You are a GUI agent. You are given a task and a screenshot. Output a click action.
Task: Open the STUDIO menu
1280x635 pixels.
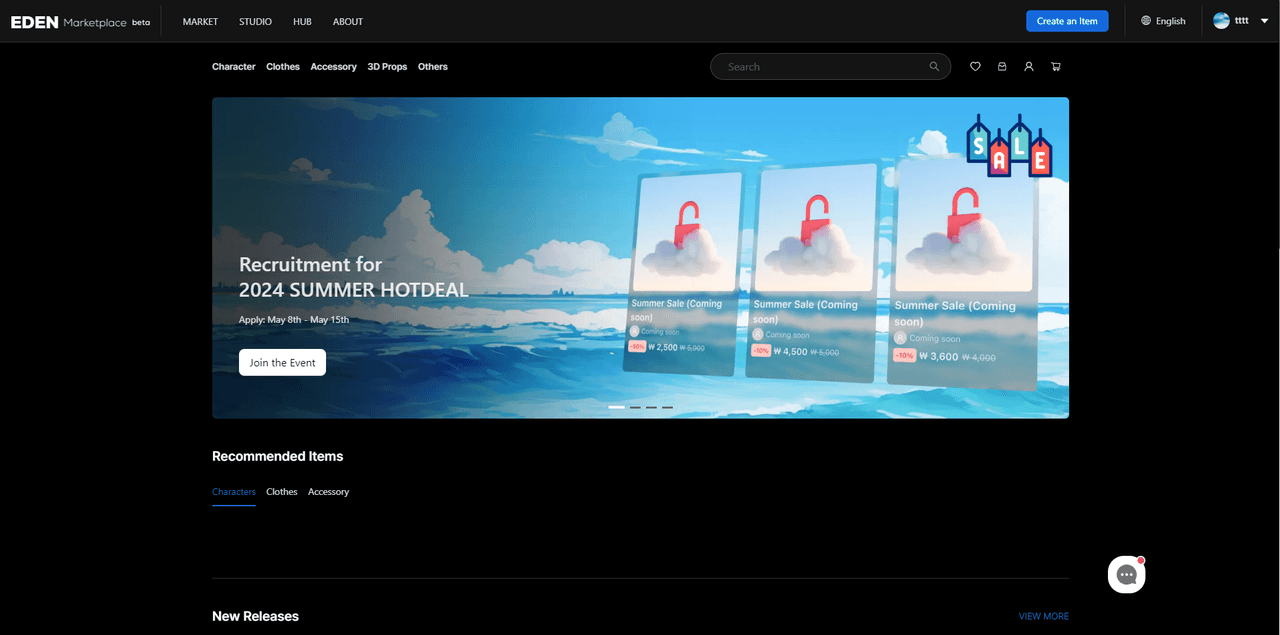coord(255,21)
